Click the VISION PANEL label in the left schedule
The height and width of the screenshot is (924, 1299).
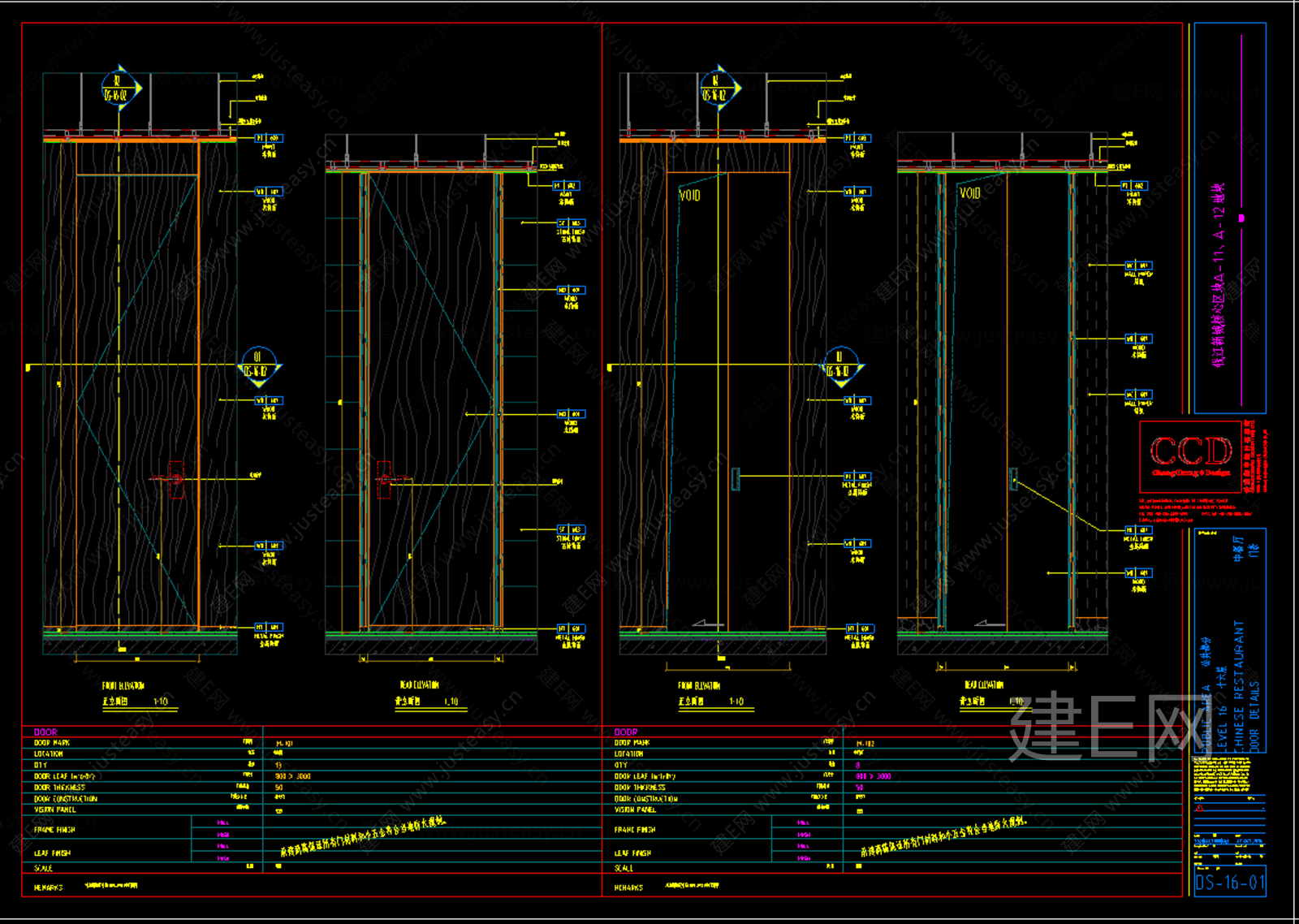point(55,810)
